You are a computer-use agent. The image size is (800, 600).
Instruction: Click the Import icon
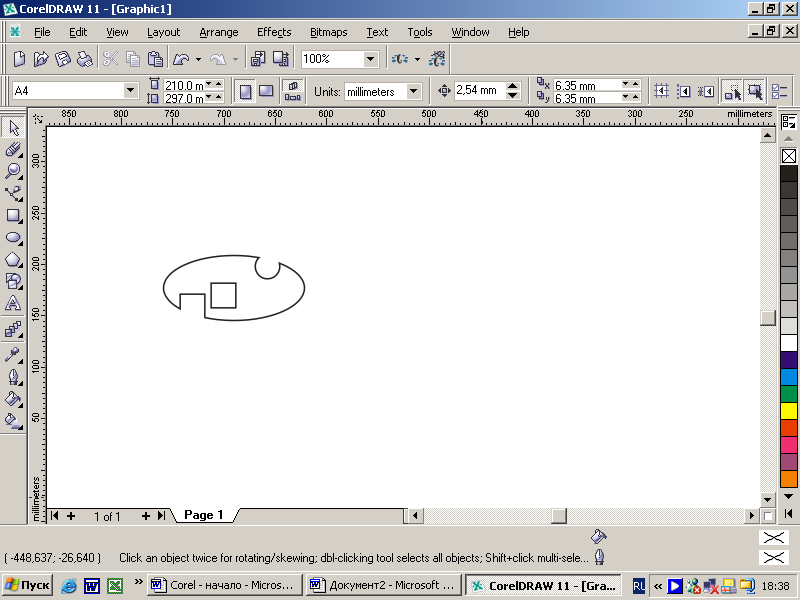[258, 59]
